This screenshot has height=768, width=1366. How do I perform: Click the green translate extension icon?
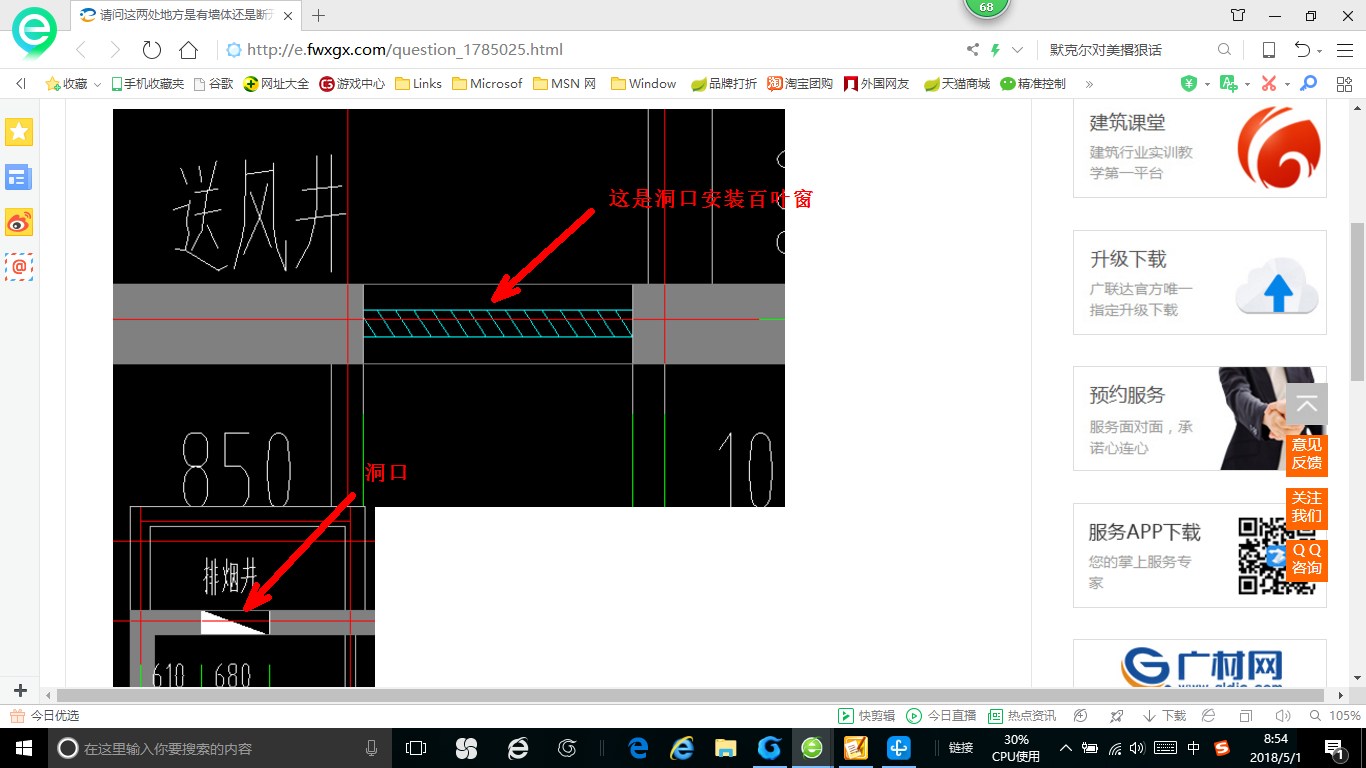[1228, 84]
